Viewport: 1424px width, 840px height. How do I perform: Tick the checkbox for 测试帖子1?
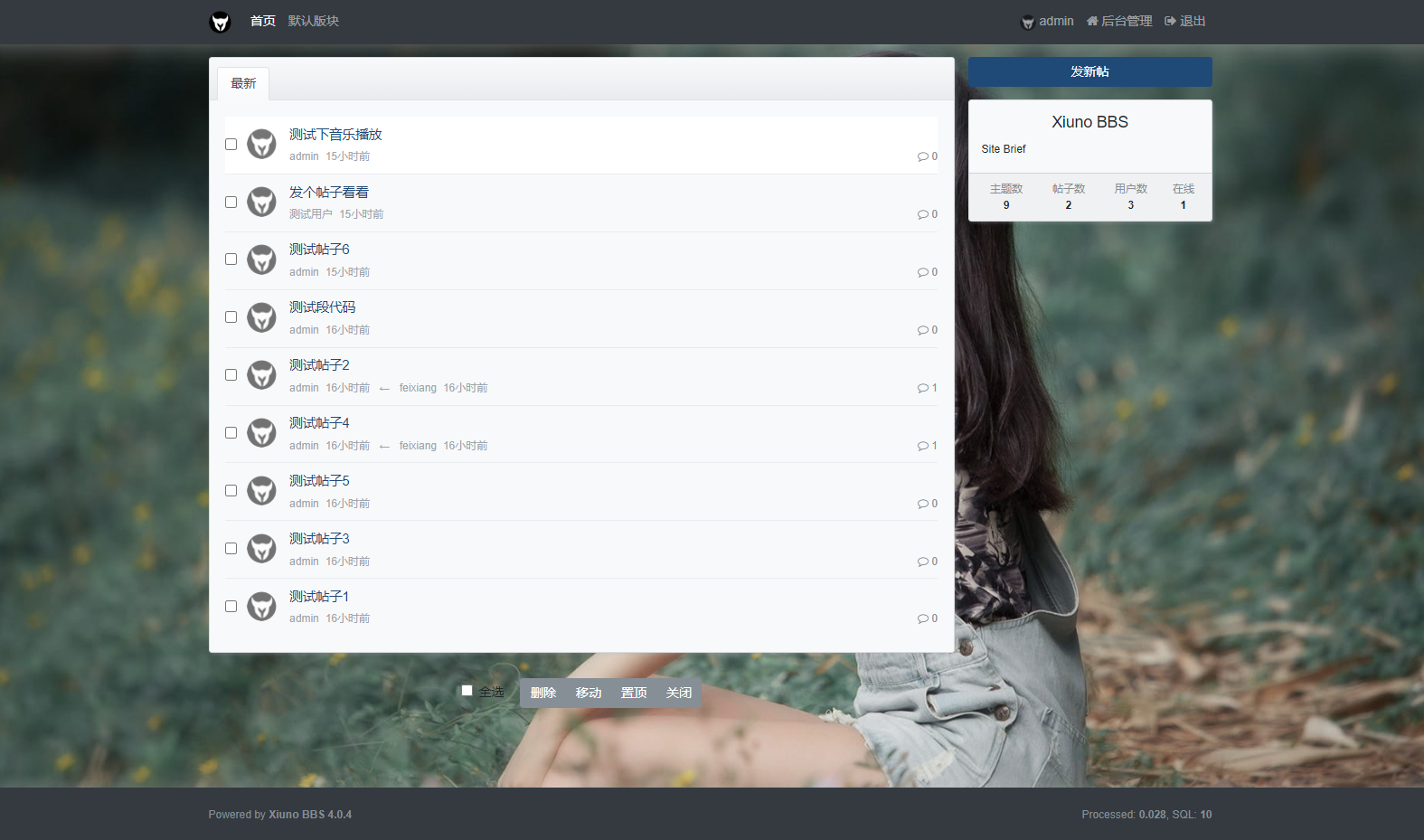point(231,606)
